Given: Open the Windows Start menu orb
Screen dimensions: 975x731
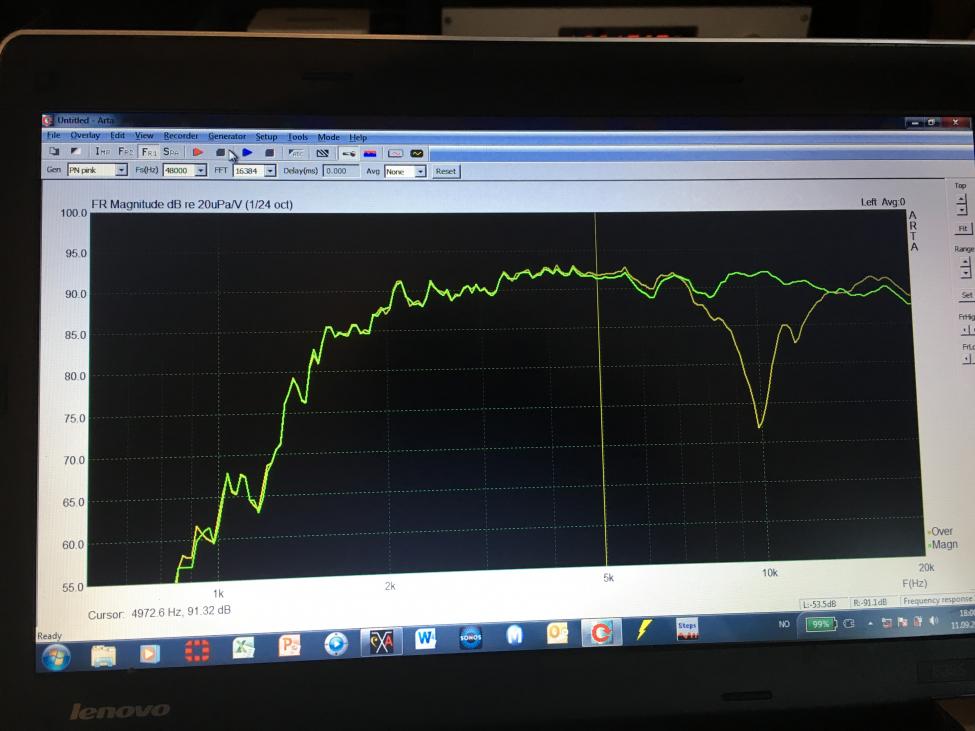Looking at the screenshot, I should [56, 658].
